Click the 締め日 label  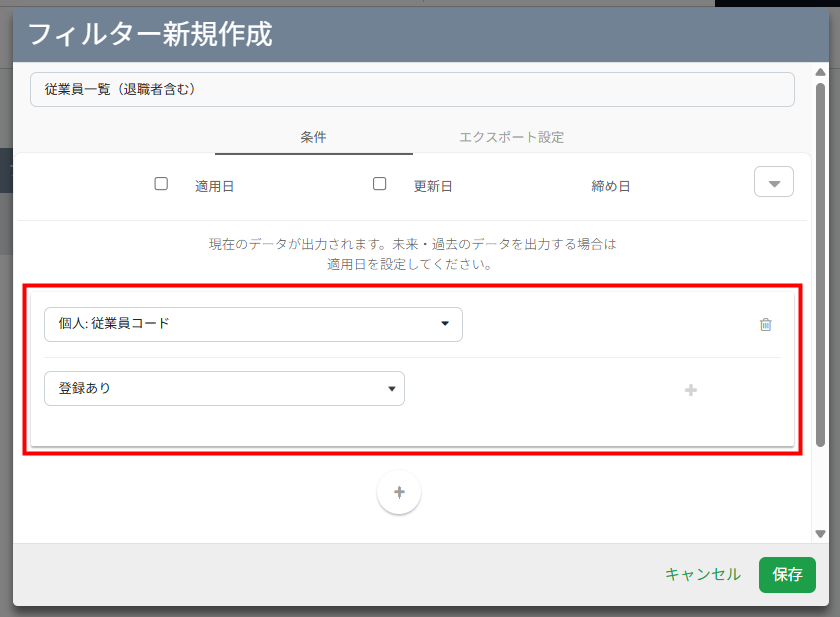[611, 186]
